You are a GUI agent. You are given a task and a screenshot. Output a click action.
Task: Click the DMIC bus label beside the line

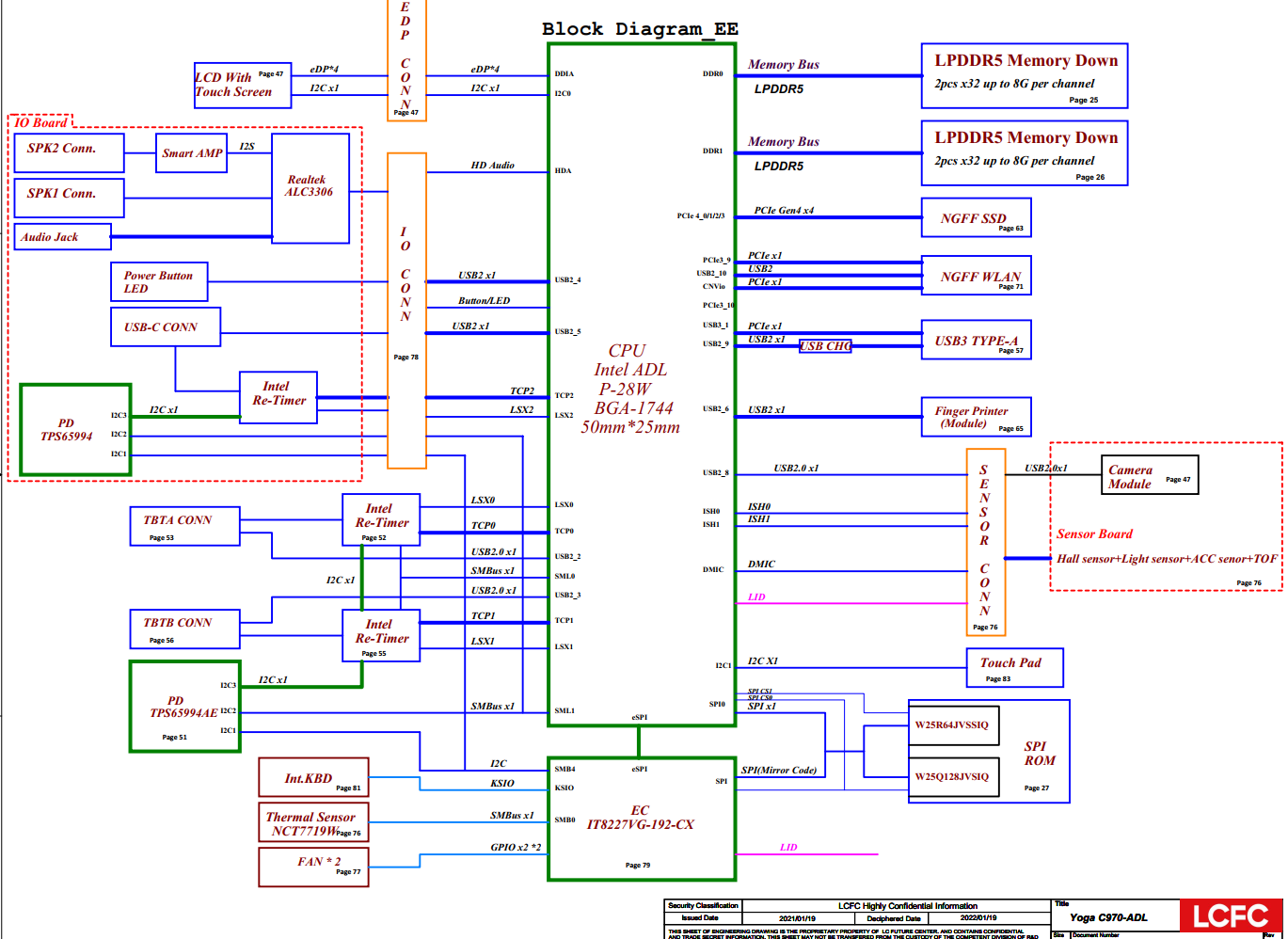tap(762, 565)
